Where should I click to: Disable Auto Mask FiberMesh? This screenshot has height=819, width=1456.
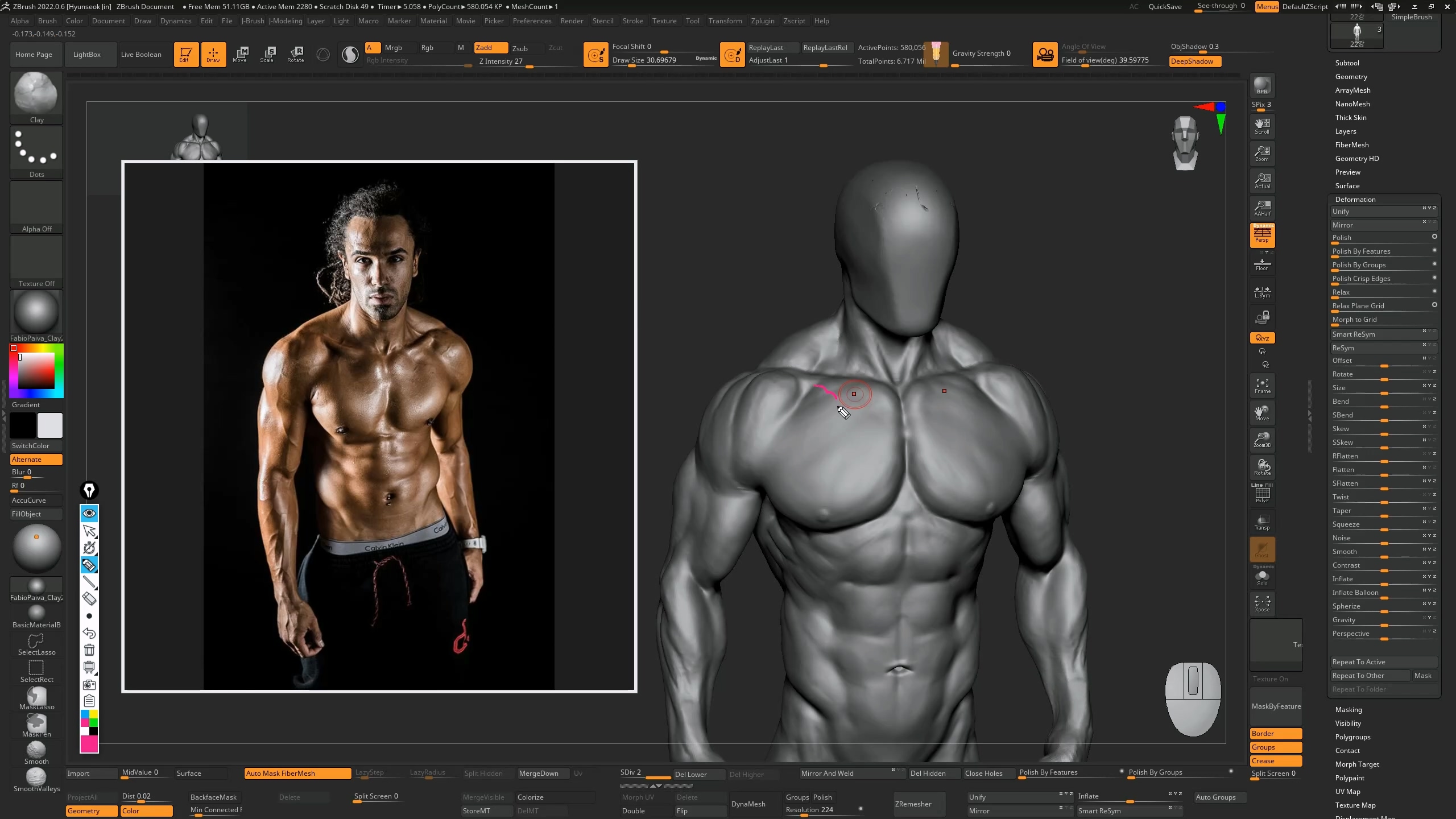(x=297, y=773)
